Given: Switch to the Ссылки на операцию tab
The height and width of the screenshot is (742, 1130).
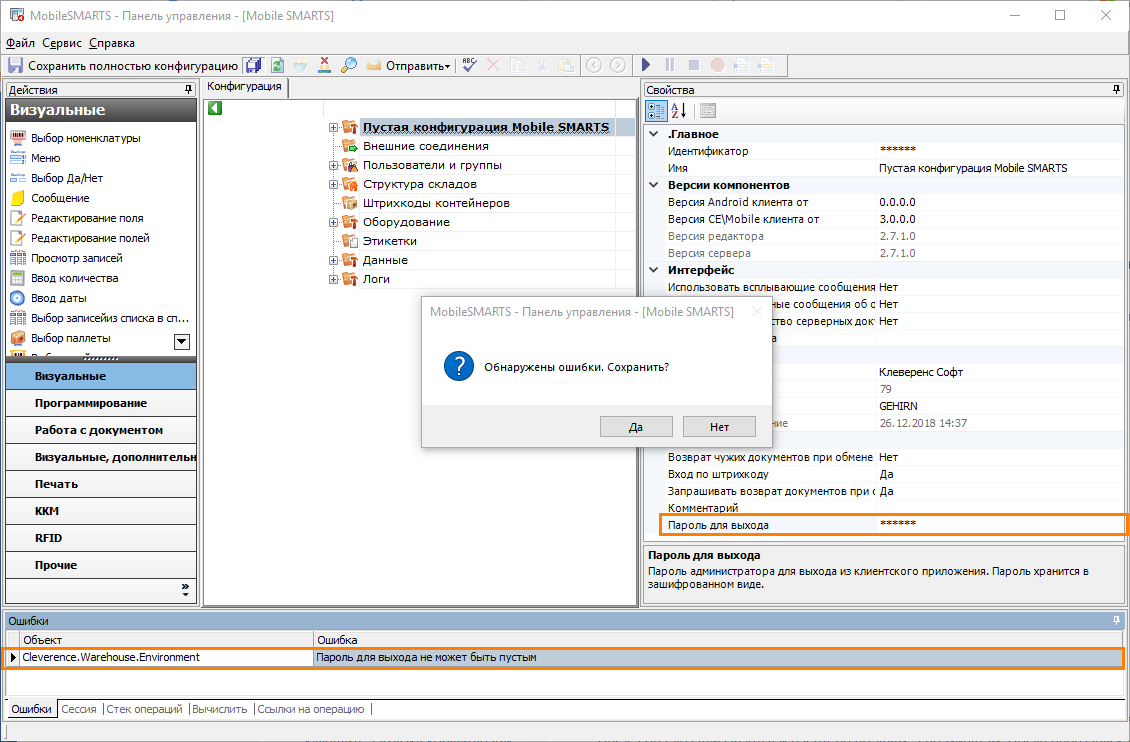Looking at the screenshot, I should pyautogui.click(x=311, y=709).
